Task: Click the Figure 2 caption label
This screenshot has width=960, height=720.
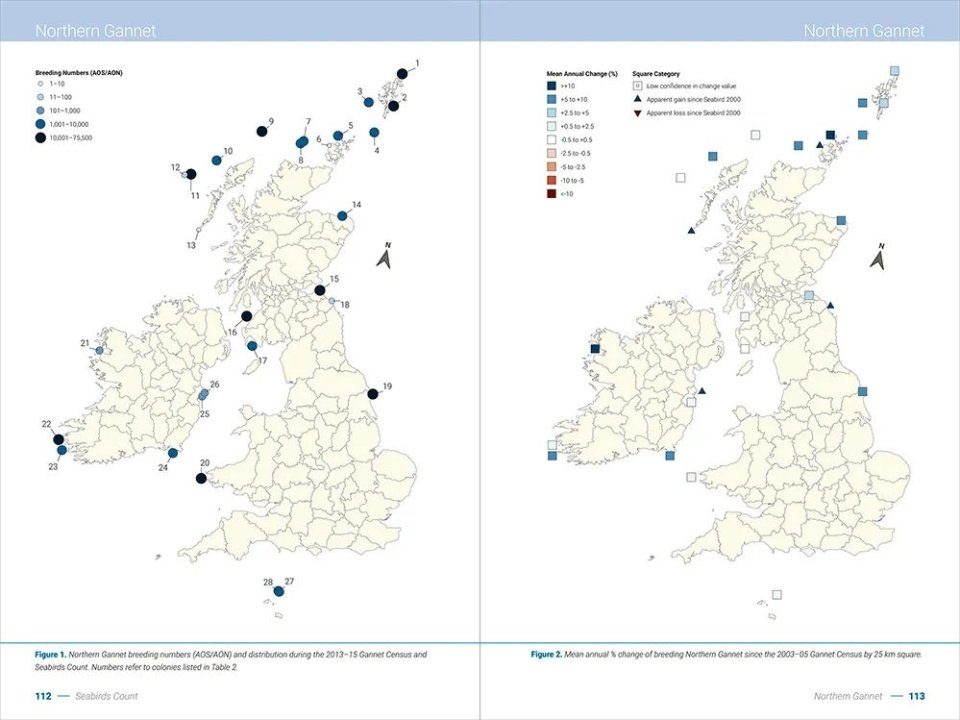Action: point(548,652)
